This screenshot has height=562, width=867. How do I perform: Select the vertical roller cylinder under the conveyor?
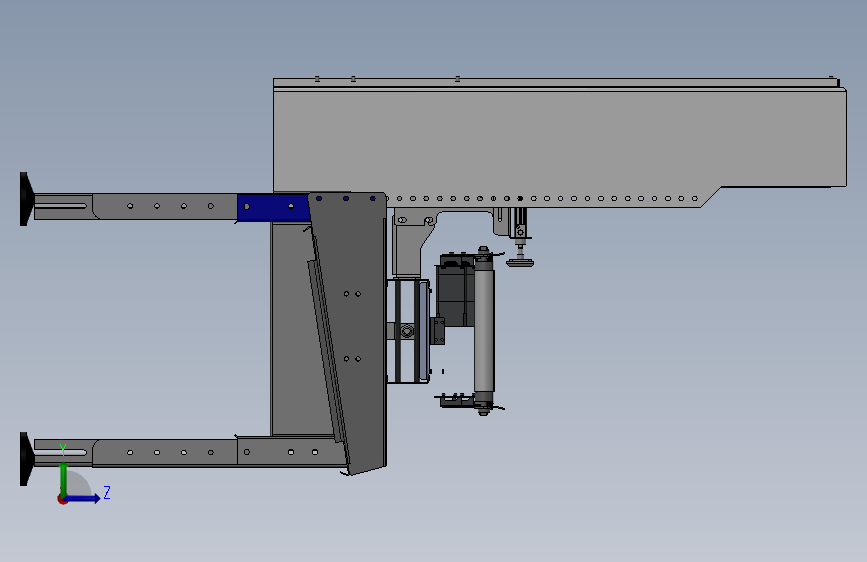tap(484, 330)
